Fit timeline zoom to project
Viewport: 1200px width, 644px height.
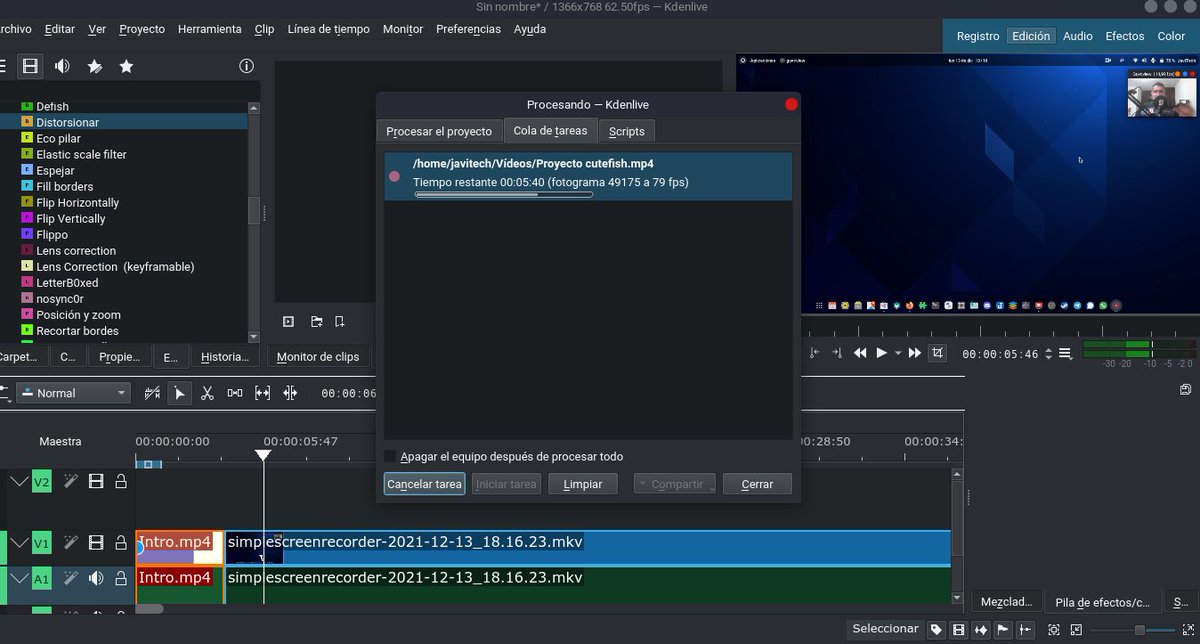click(1054, 630)
